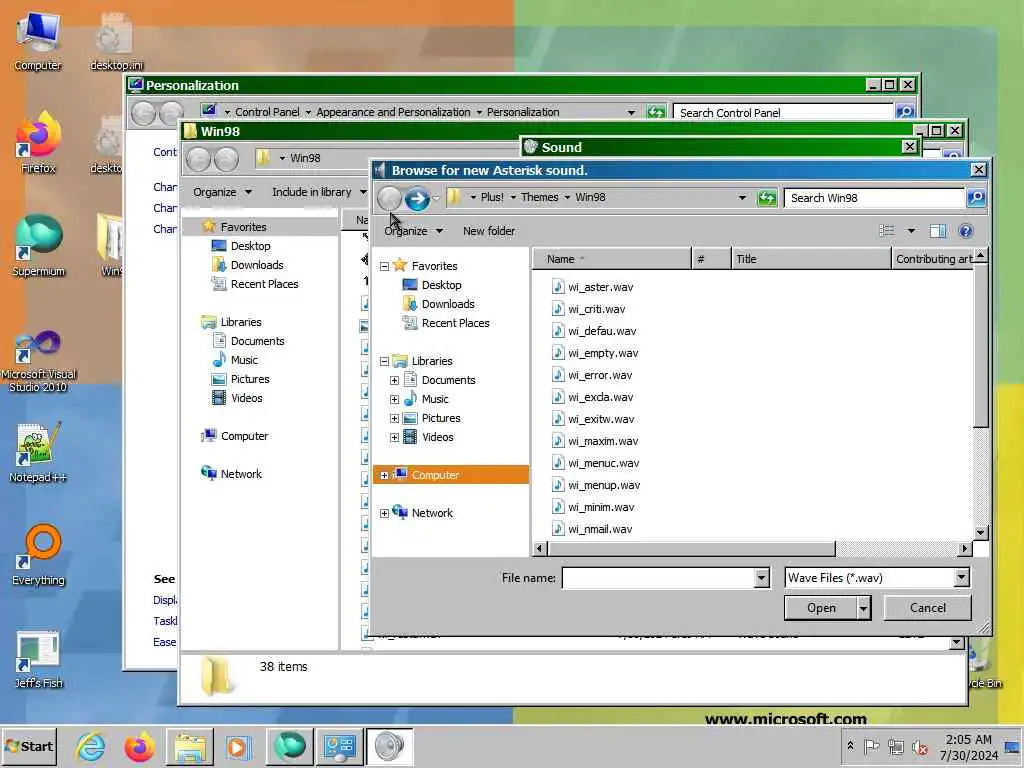The height and width of the screenshot is (768, 1024).
Task: Click Search Control Panel field
Action: click(x=783, y=112)
